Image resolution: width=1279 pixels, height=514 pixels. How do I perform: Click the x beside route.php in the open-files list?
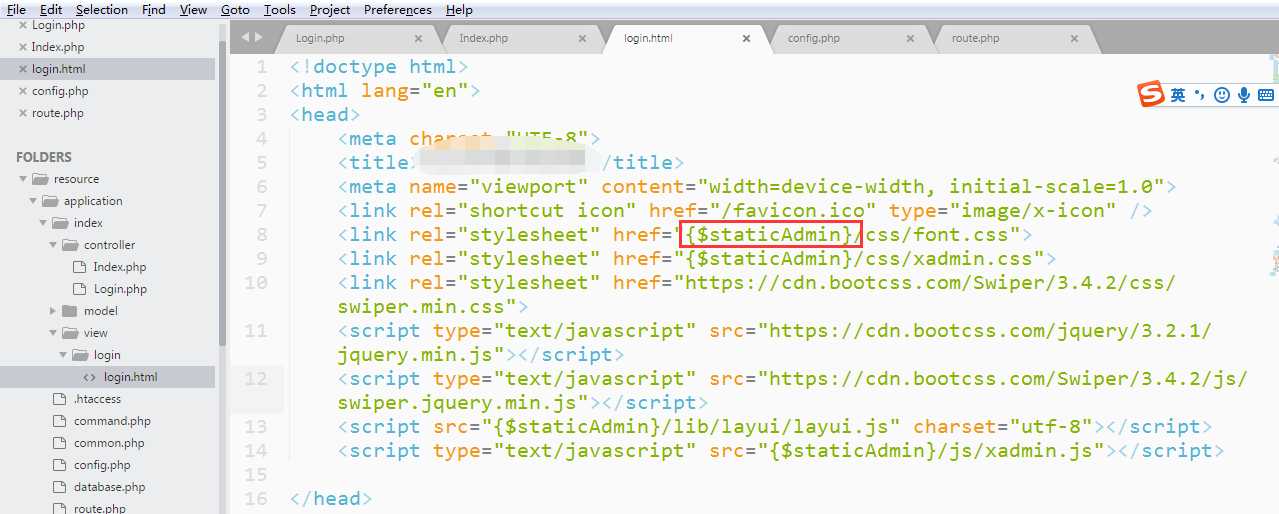pyautogui.click(x=22, y=113)
